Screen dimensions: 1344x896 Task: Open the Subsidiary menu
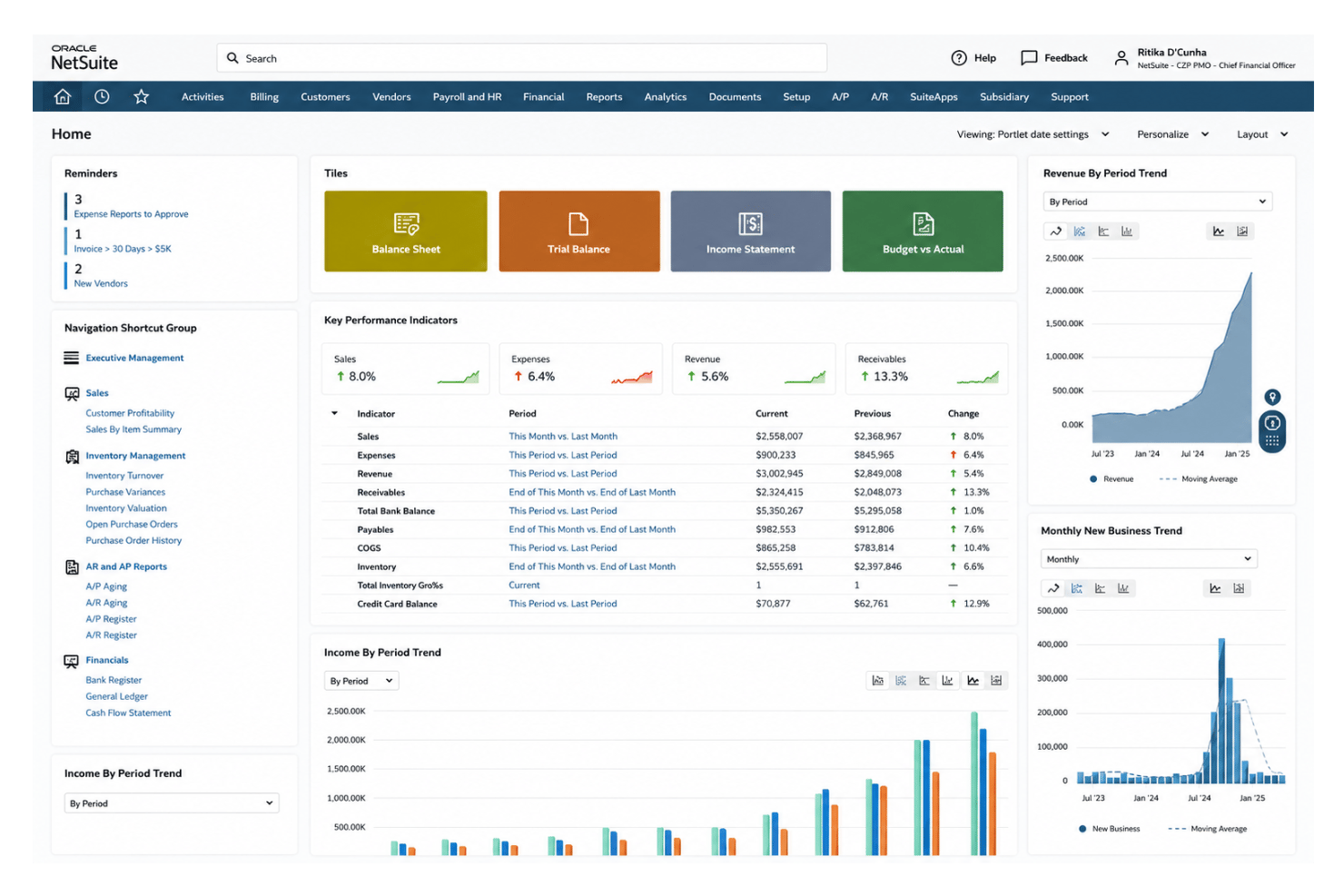(x=1004, y=97)
